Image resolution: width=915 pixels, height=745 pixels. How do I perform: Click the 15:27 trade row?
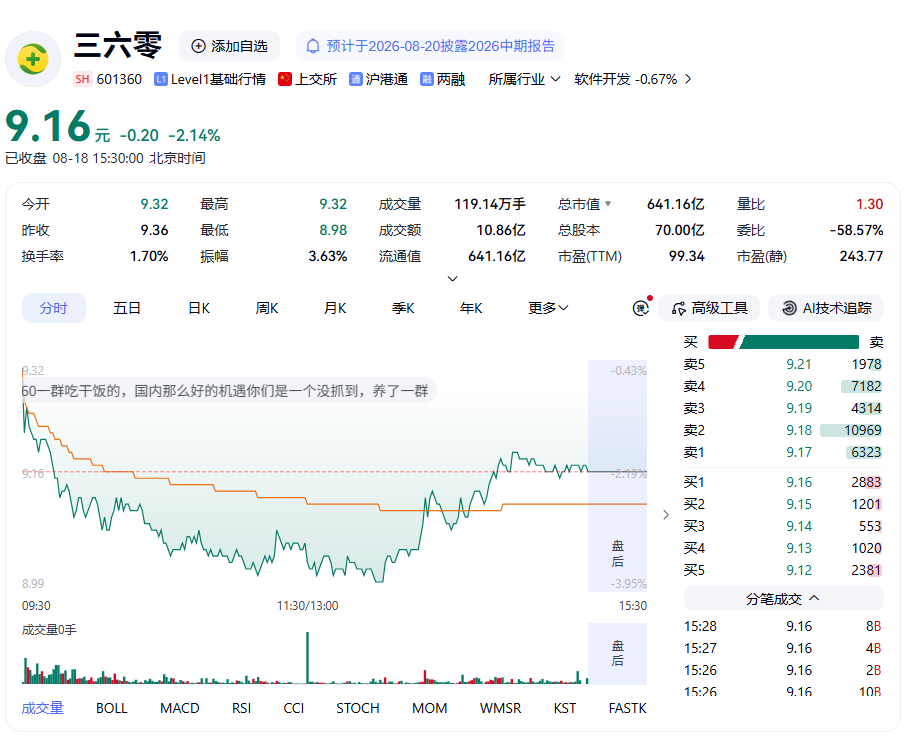tap(783, 648)
